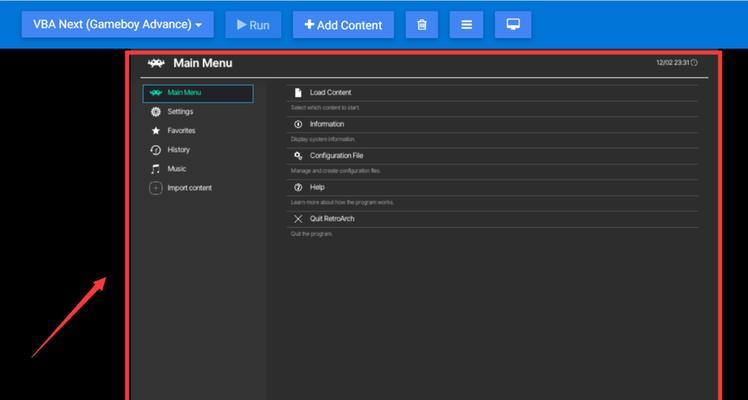Select the Information entry

tap(493, 124)
